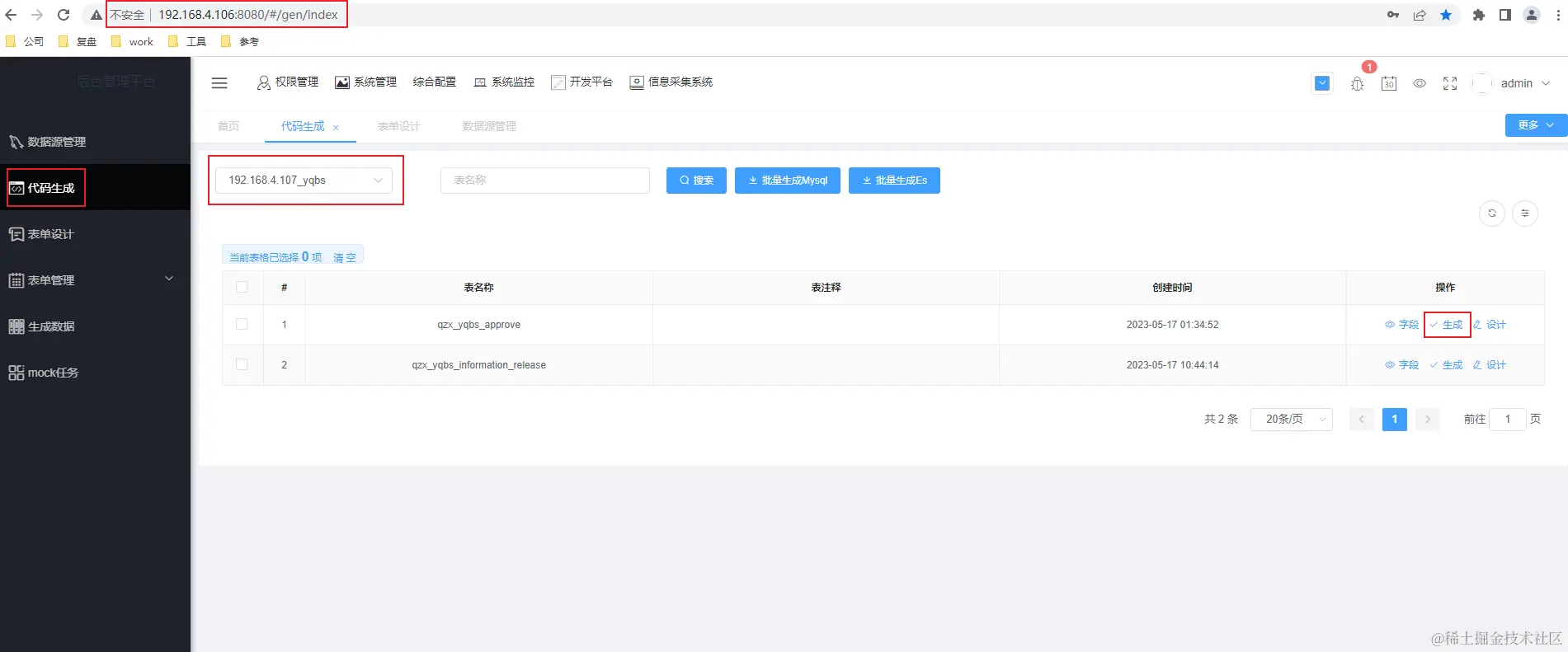The width and height of the screenshot is (1568, 652).
Task: Go back in browser history
Action: (x=11, y=15)
